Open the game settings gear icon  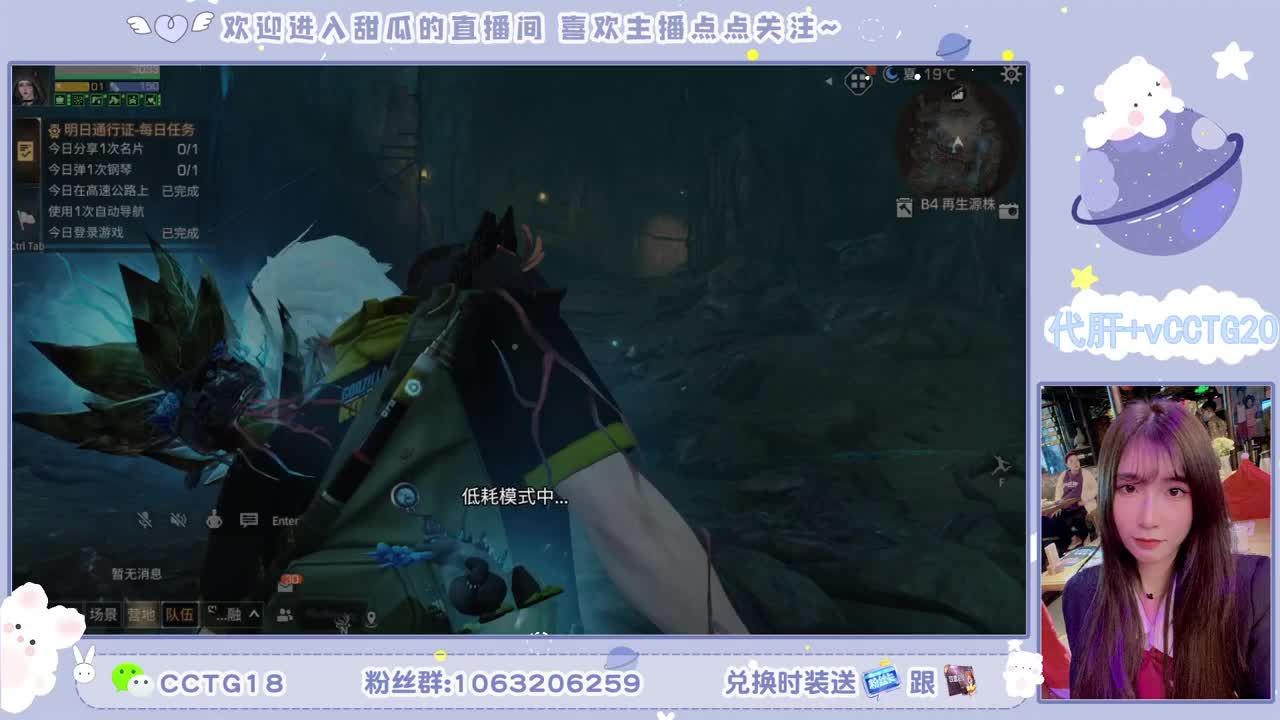[1011, 75]
